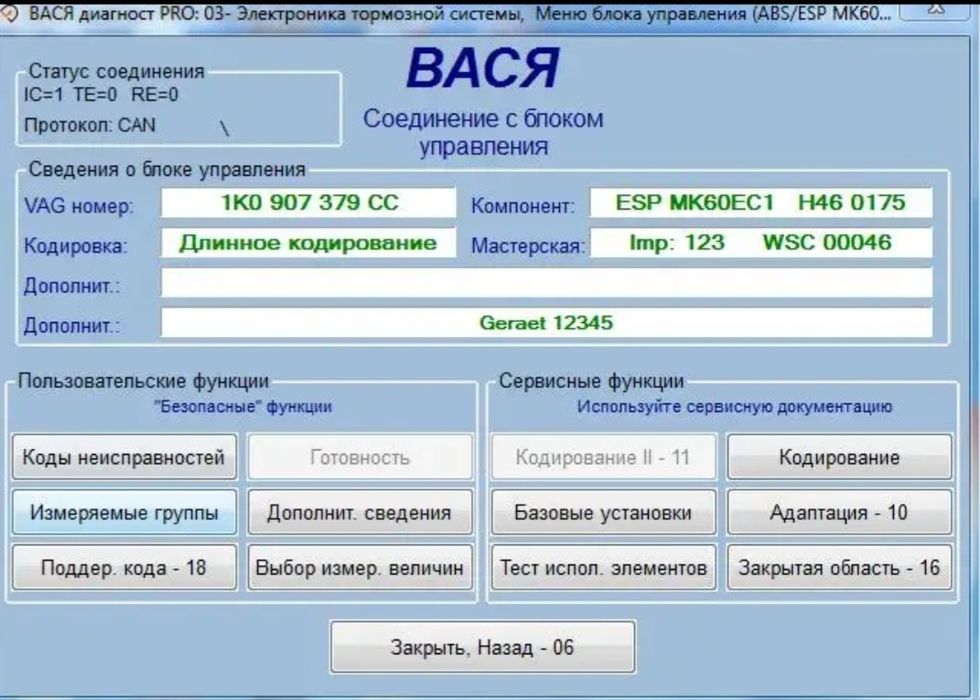Click the Компонент field ESP MK60EC1
The image size is (980, 700).
[x=761, y=202]
